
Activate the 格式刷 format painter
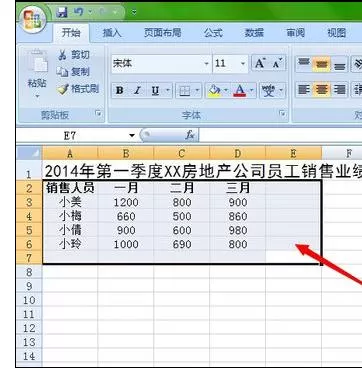pyautogui.click(x=78, y=89)
